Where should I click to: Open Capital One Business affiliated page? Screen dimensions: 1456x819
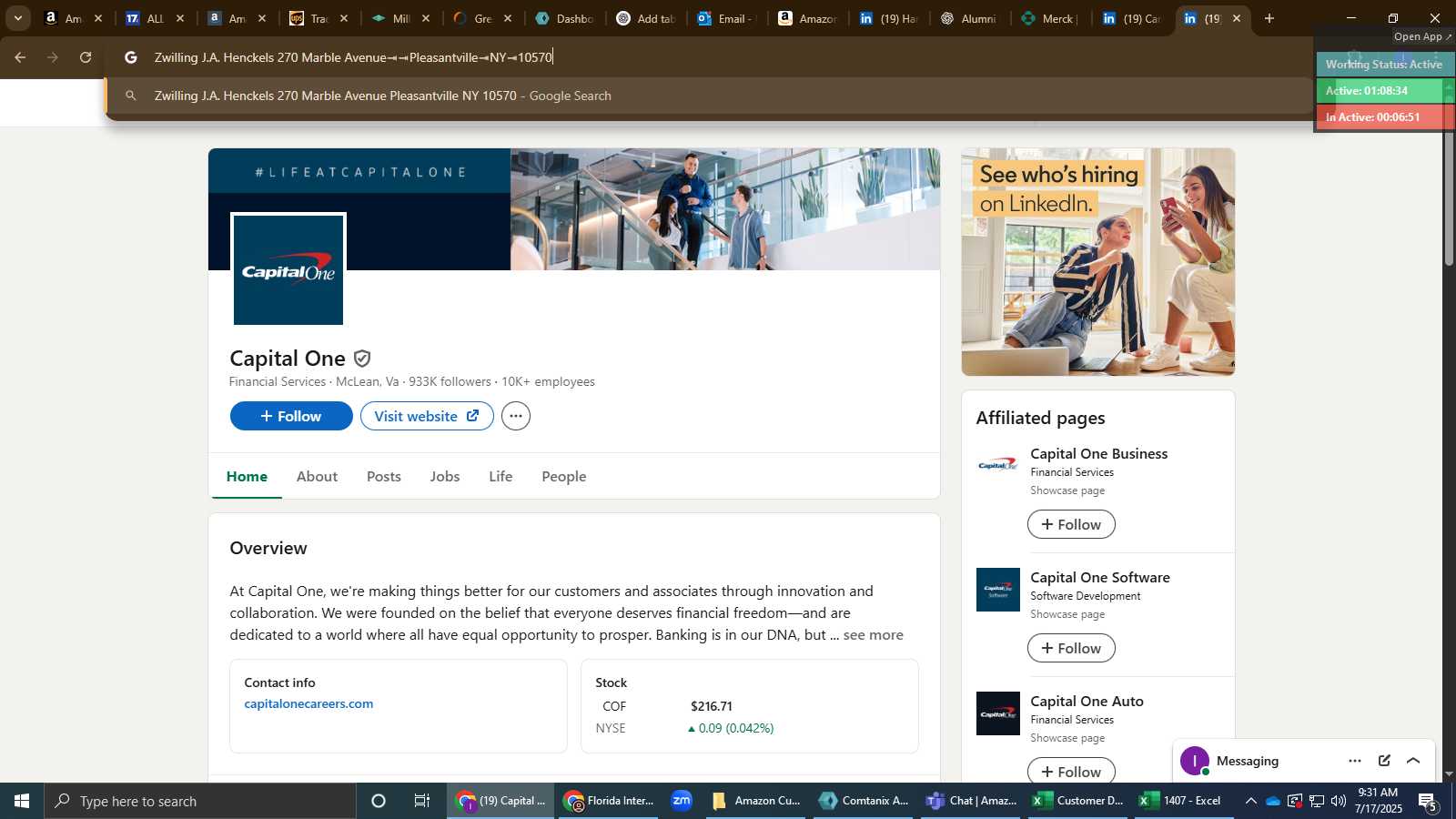(1099, 453)
